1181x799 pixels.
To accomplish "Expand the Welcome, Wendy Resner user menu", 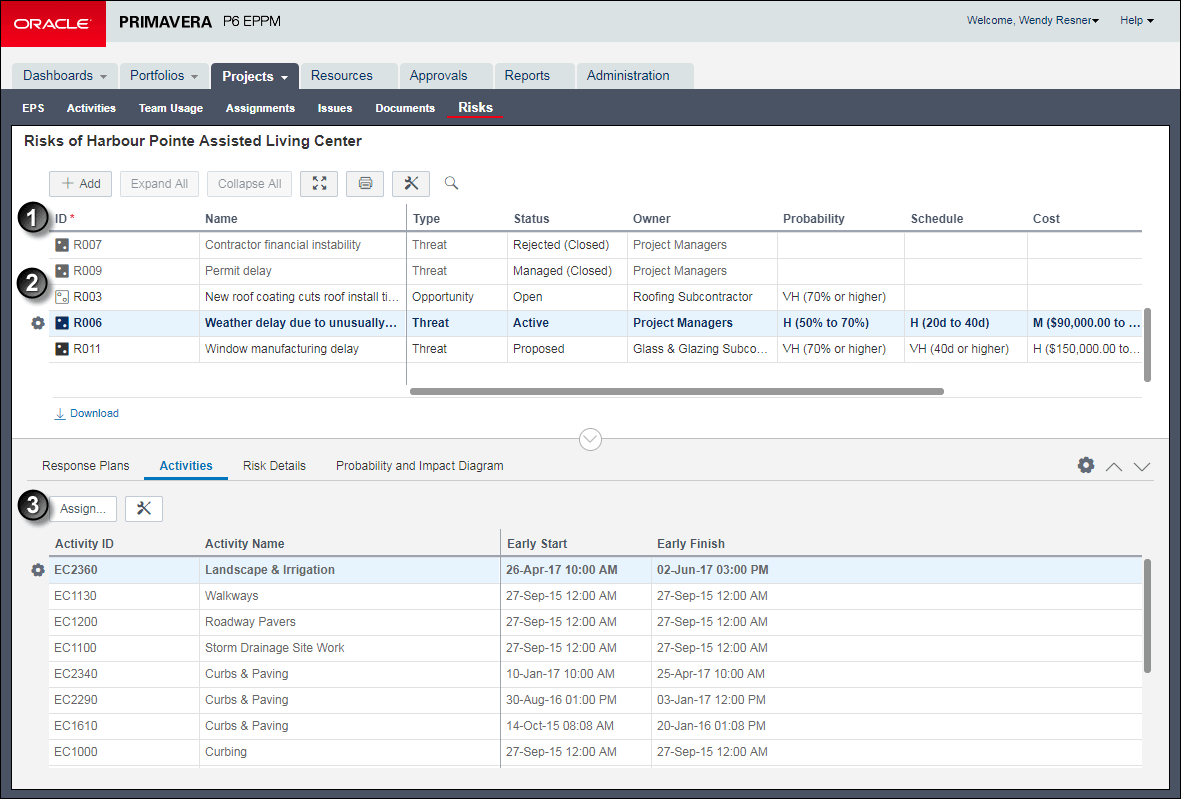I will click(x=1032, y=20).
